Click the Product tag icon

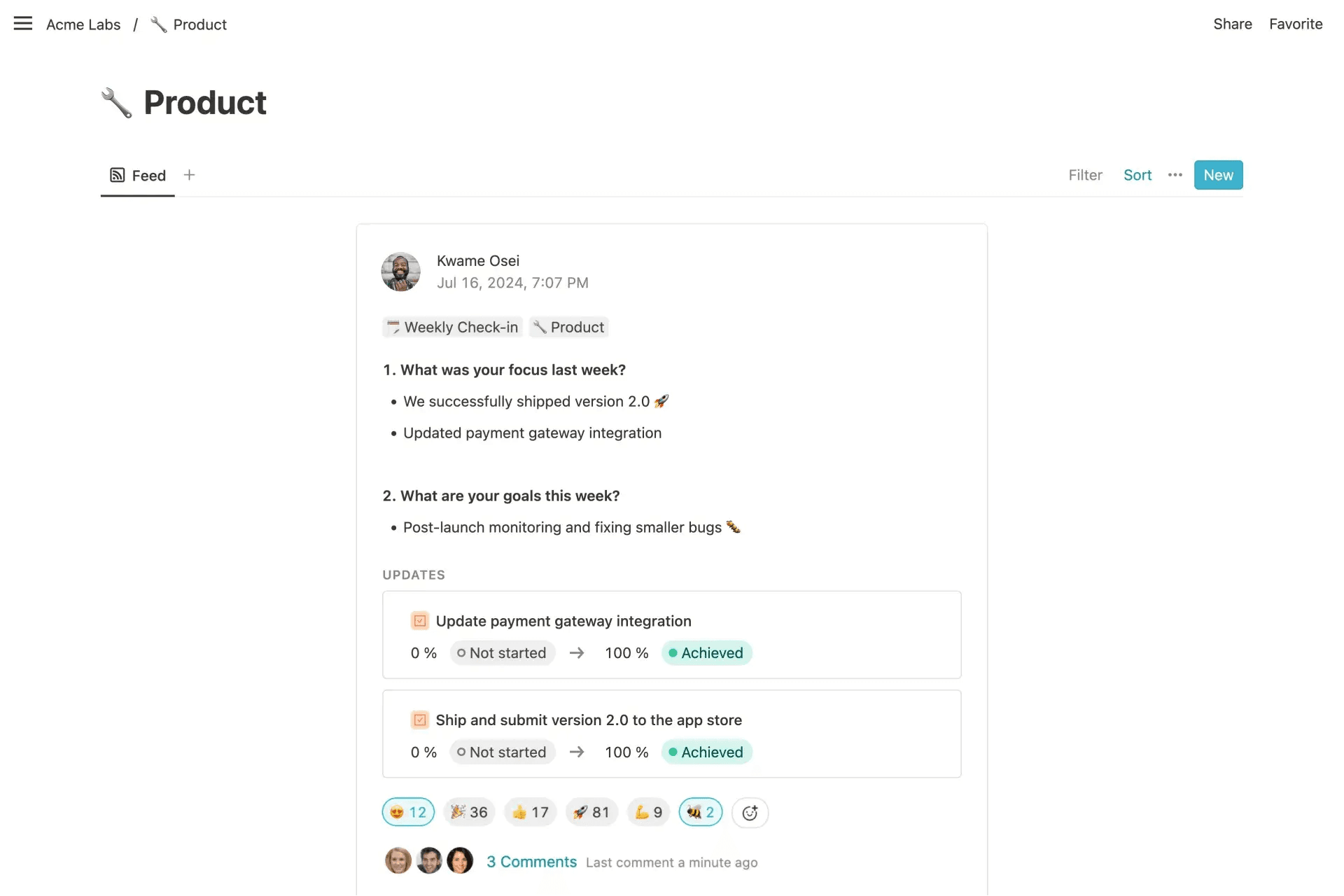click(x=539, y=326)
